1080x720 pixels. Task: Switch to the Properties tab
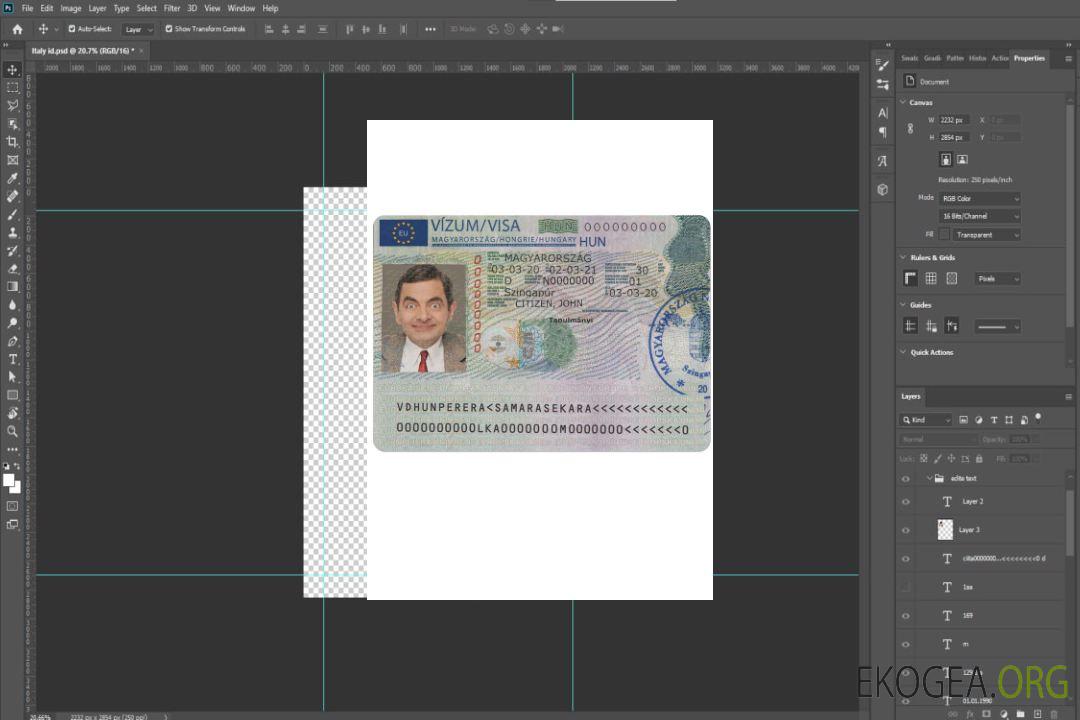(x=1029, y=59)
